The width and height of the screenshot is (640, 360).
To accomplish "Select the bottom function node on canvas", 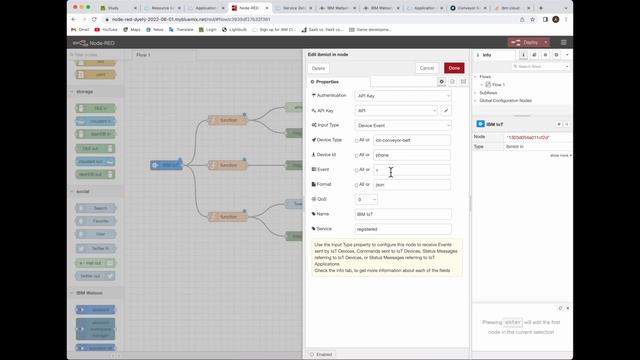I will (228, 217).
